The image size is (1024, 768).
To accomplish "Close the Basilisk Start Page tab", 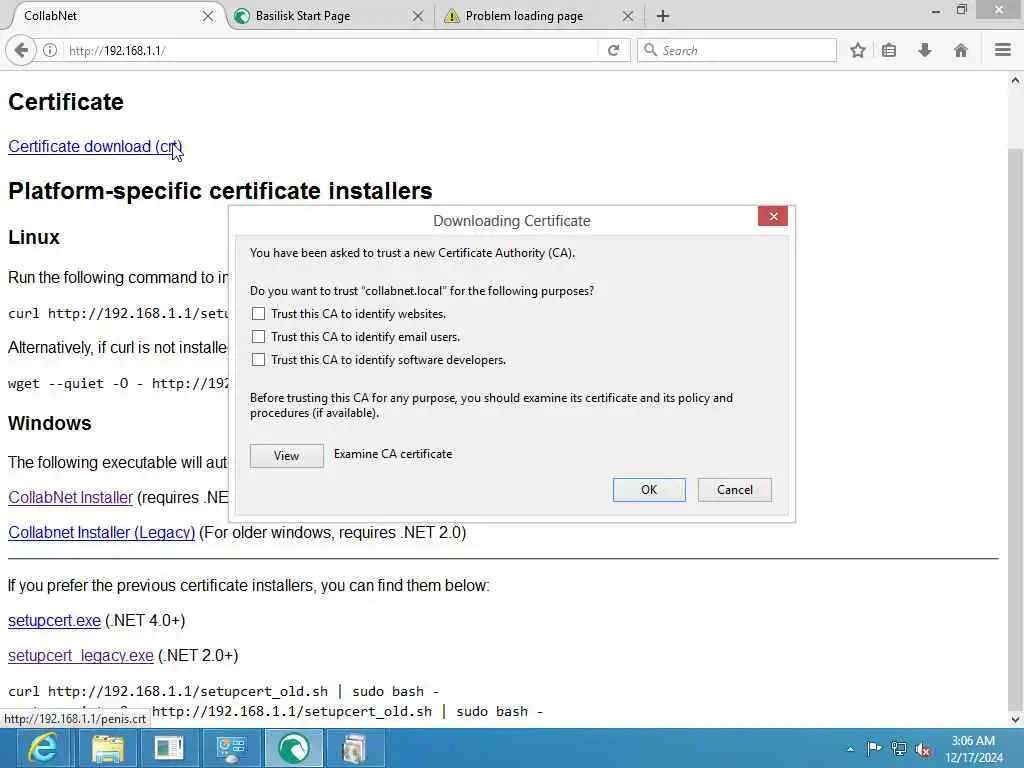I will [418, 16].
